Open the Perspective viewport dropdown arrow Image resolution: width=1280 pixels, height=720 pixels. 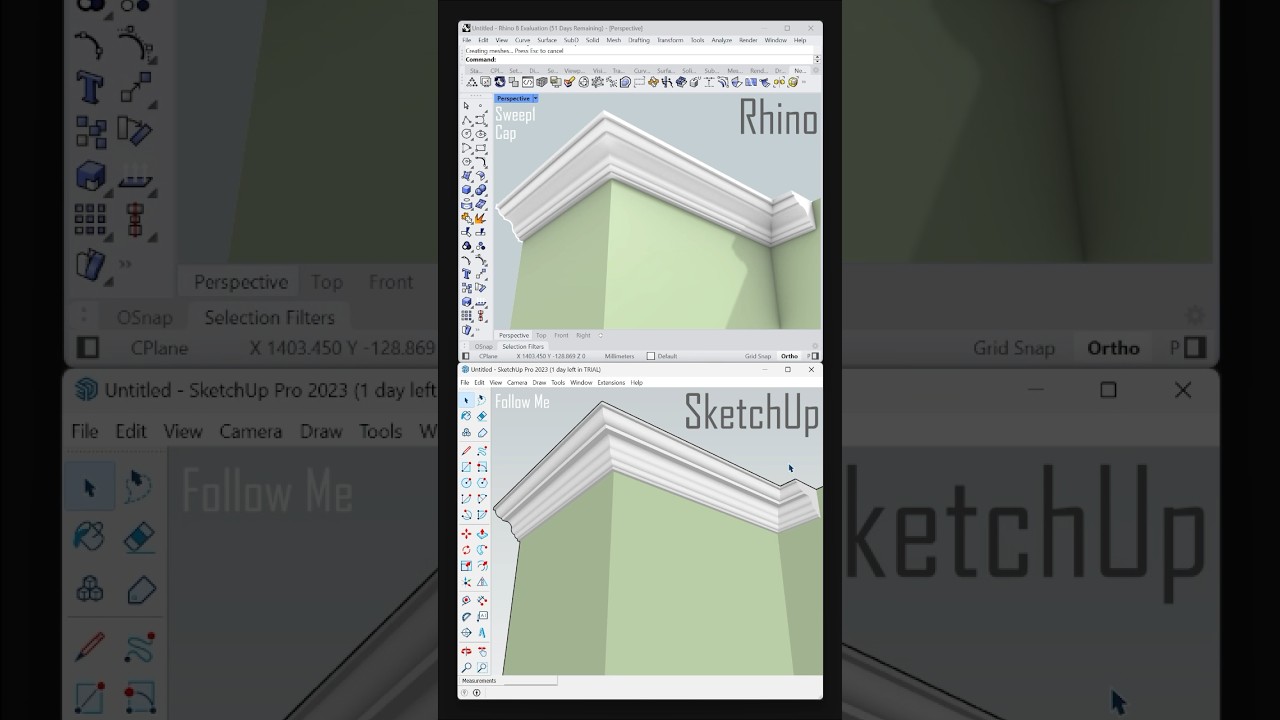[x=535, y=98]
